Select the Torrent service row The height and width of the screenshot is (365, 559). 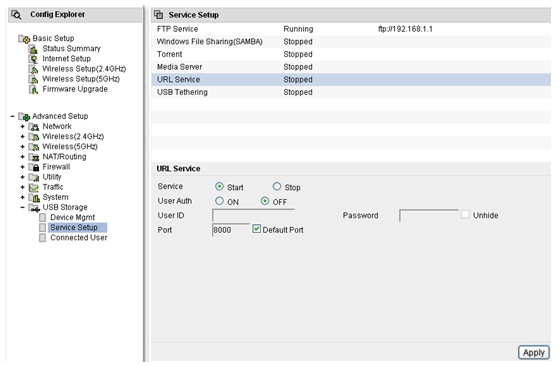point(351,55)
